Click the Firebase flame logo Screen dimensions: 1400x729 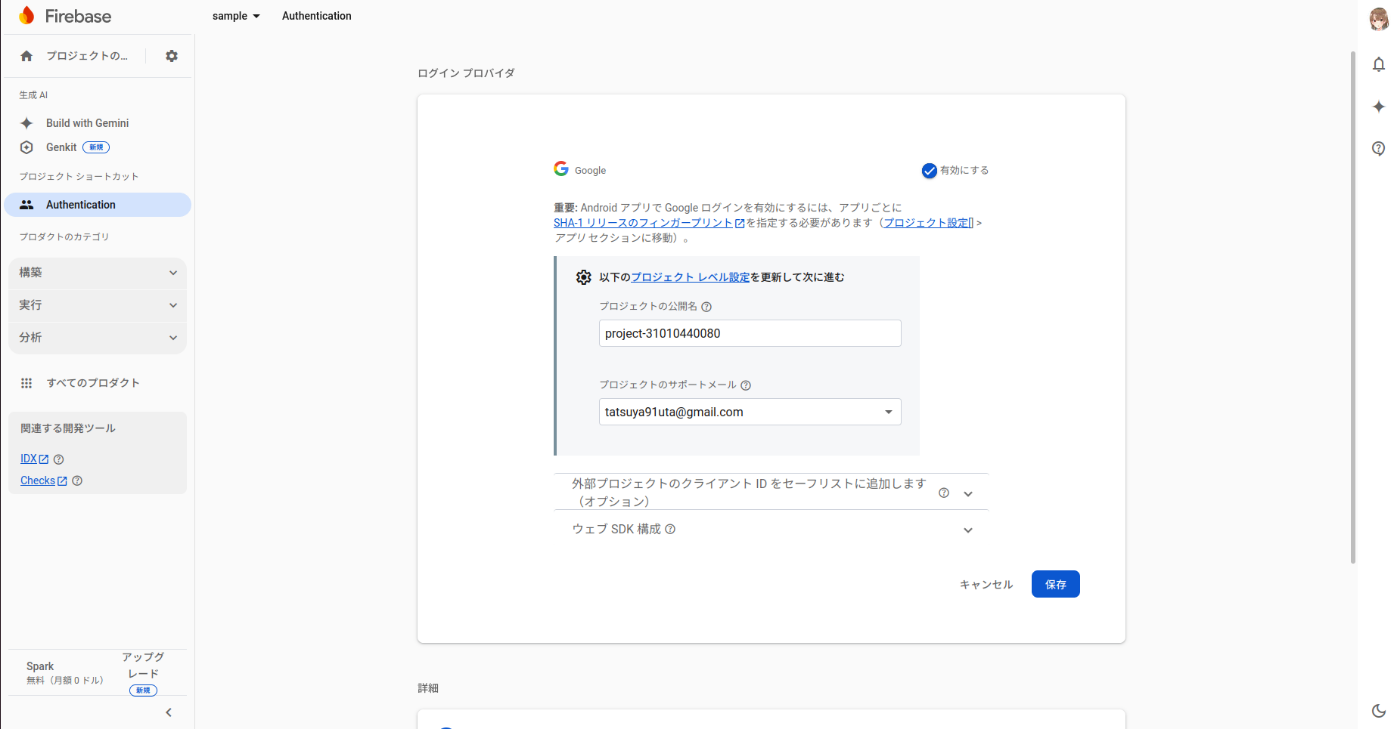(27, 15)
